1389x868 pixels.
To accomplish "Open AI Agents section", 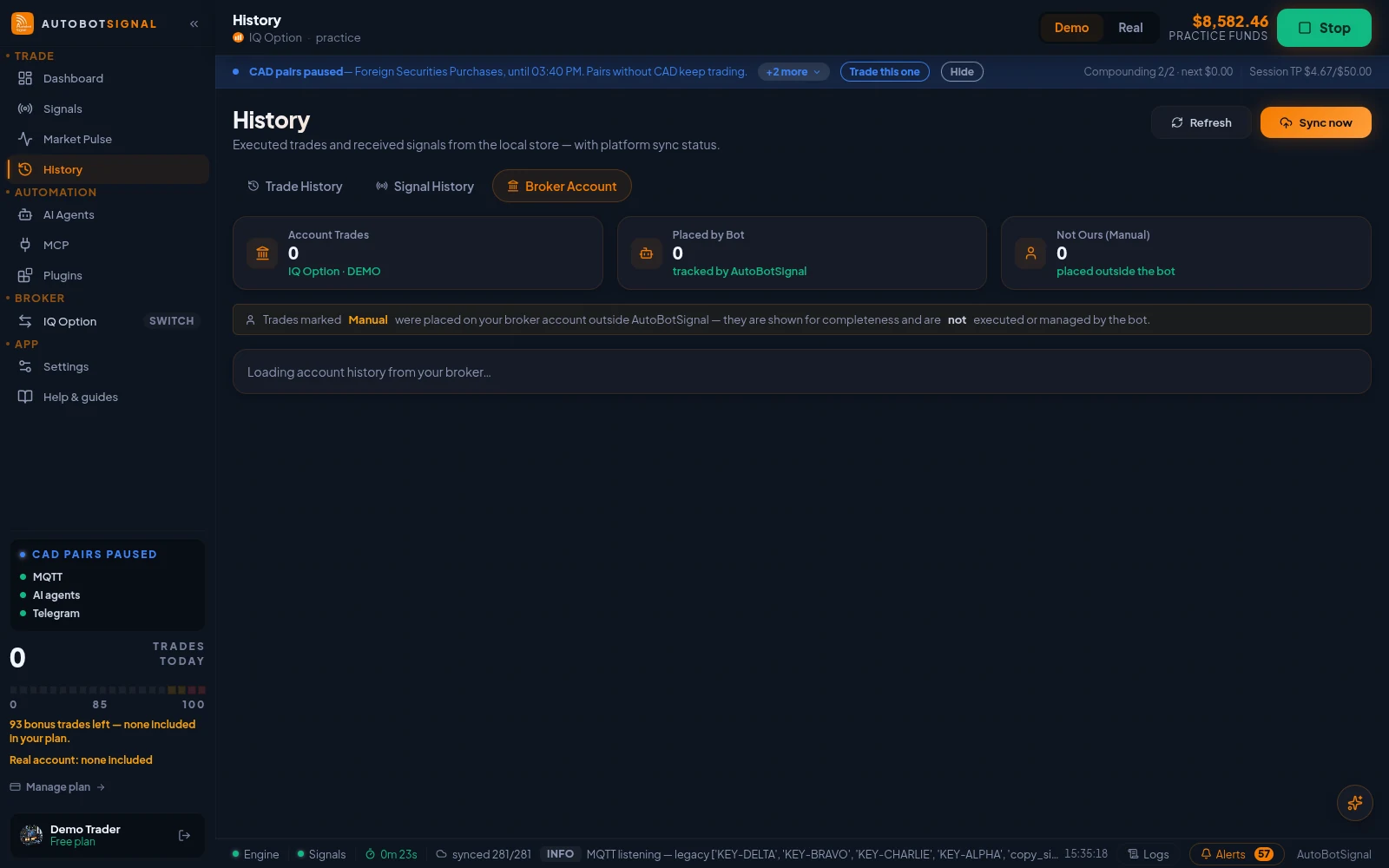I will (x=108, y=214).
